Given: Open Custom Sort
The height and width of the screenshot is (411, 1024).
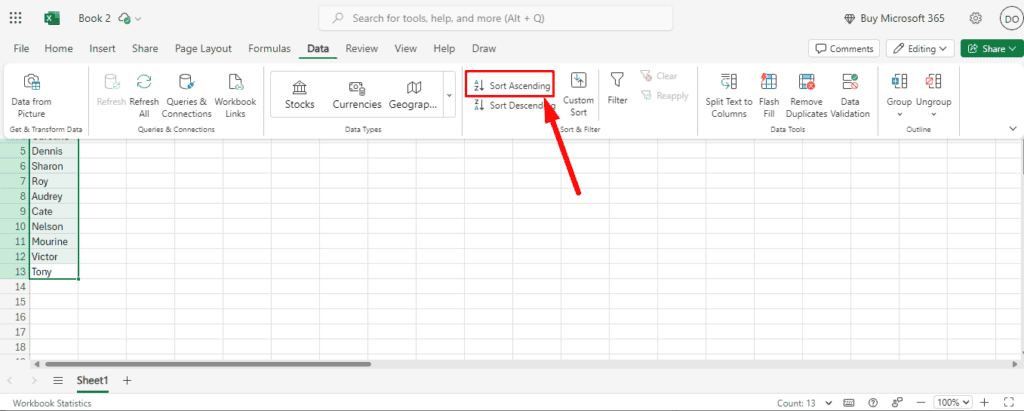Looking at the screenshot, I should pyautogui.click(x=579, y=95).
